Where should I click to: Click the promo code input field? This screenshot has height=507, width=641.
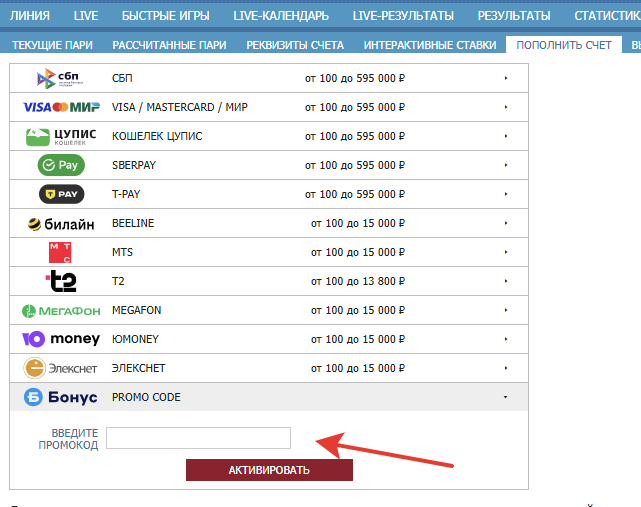[198, 438]
